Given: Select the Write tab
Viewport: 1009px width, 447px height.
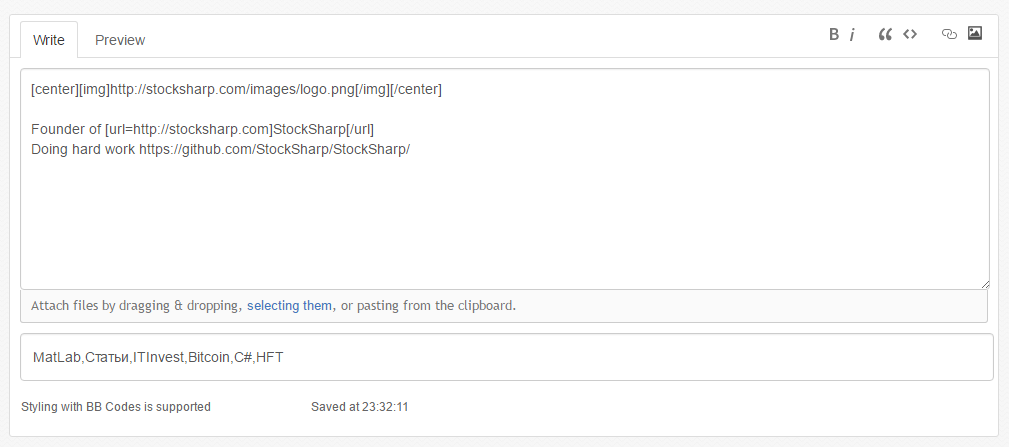Looking at the screenshot, I should point(49,40).
